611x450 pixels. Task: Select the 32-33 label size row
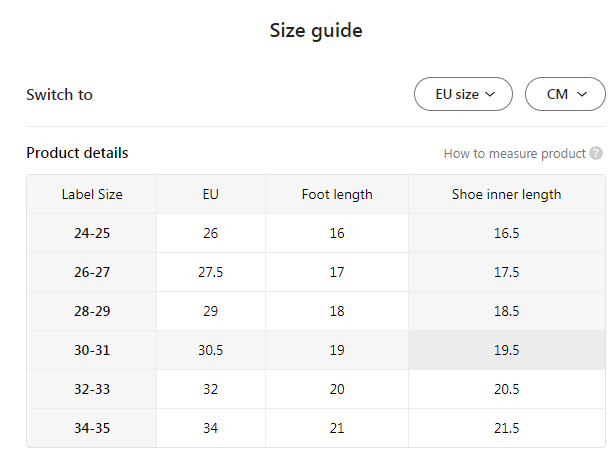[92, 389]
